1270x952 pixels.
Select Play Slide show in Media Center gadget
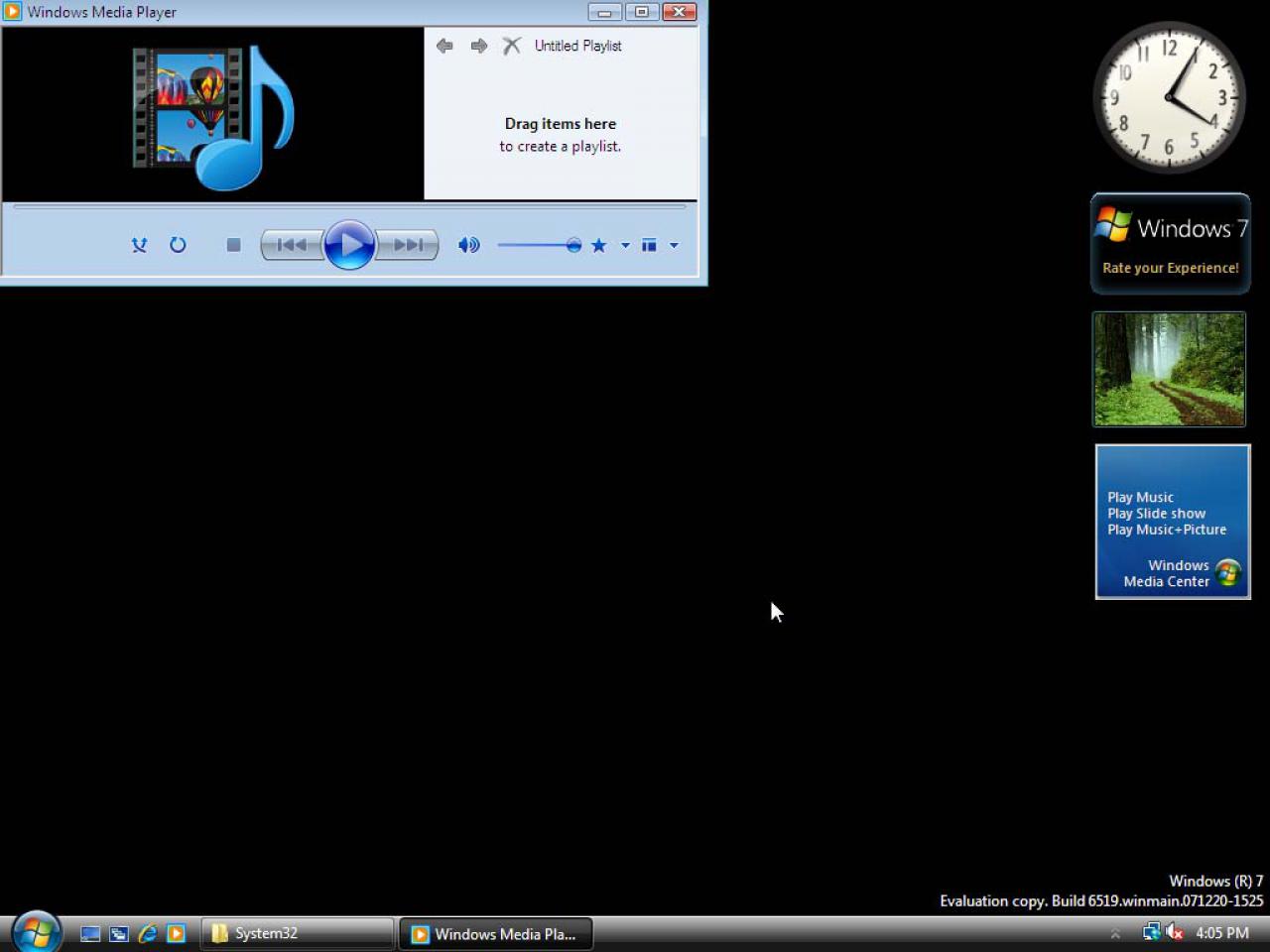click(1156, 514)
